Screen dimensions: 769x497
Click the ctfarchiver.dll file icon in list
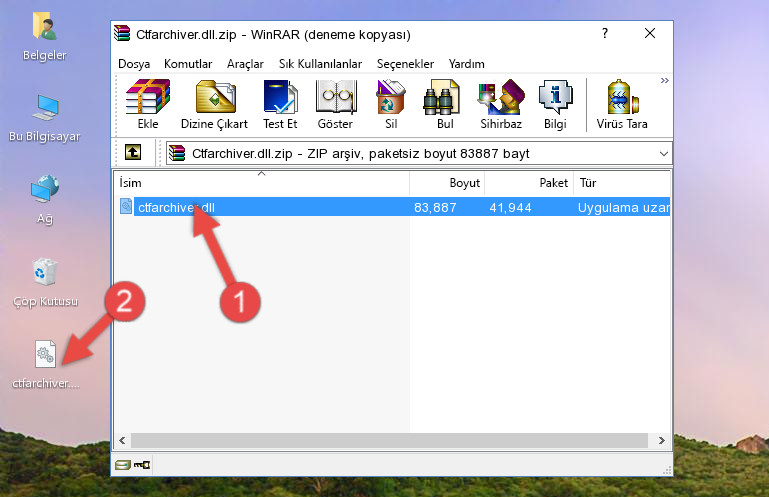coord(126,207)
